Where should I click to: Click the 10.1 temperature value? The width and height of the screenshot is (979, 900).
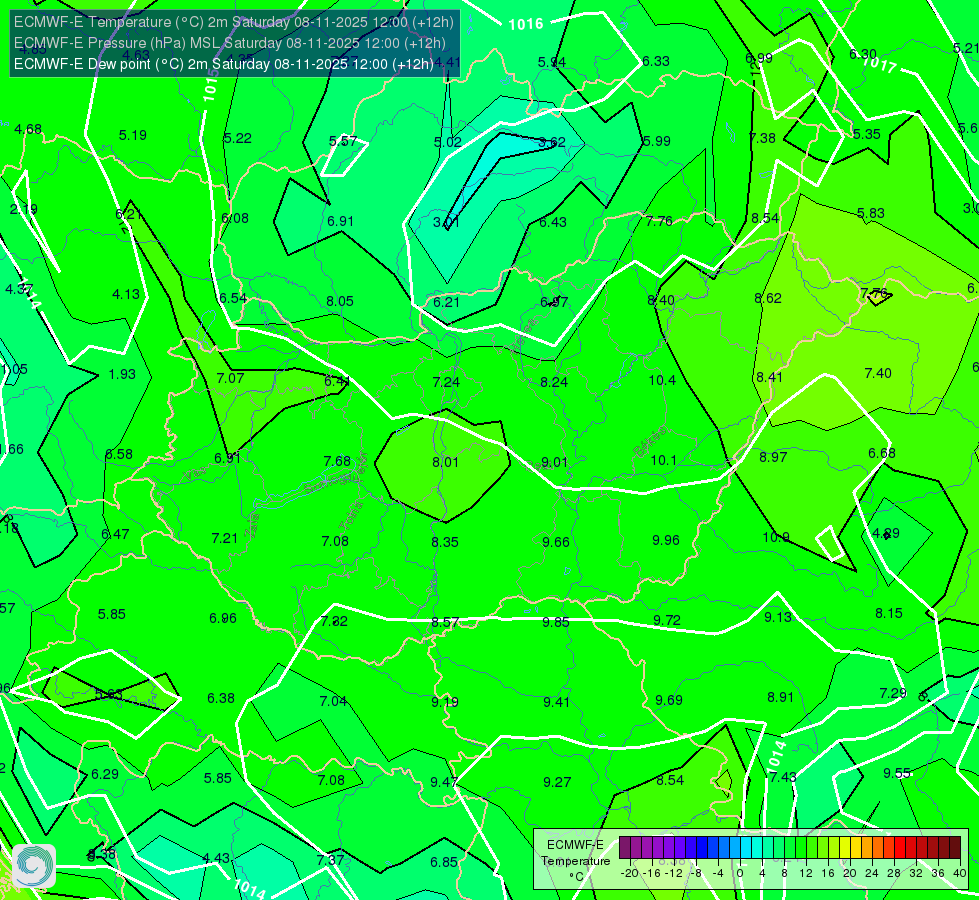pos(663,460)
